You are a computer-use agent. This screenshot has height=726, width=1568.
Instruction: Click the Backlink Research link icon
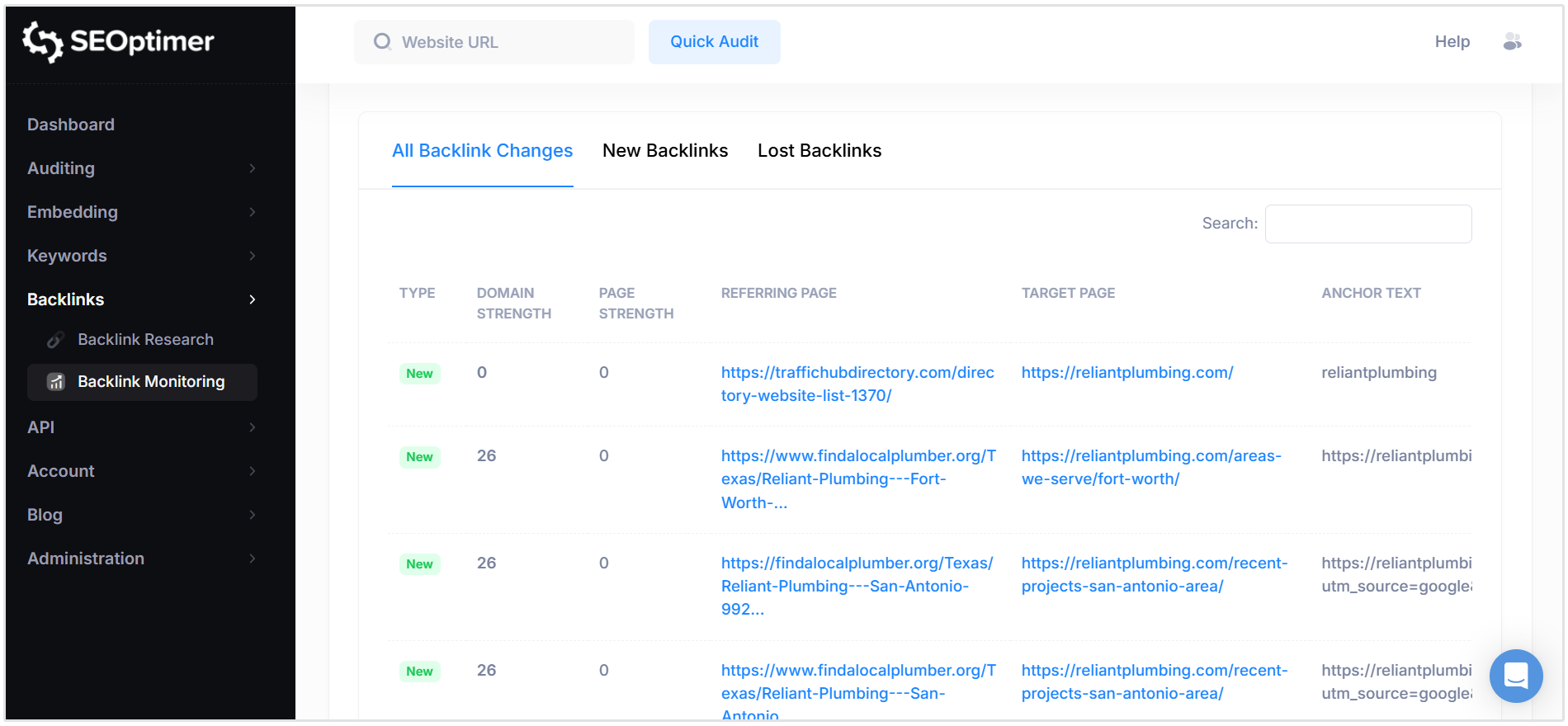(55, 340)
